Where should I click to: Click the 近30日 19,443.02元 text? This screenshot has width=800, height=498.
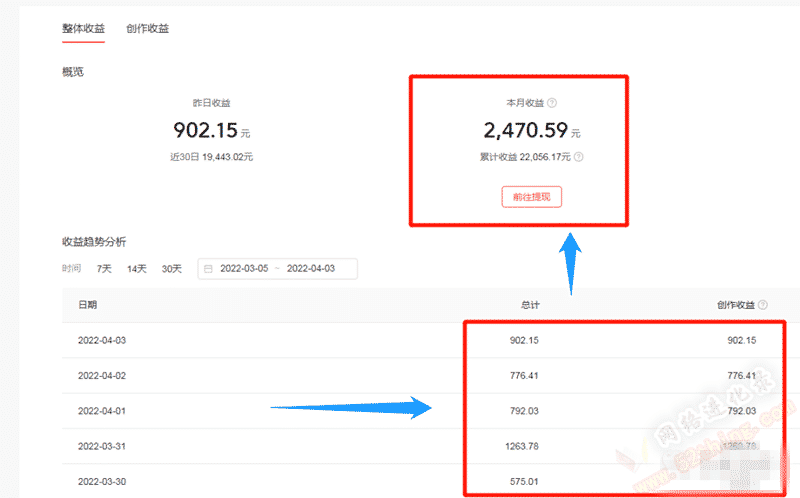click(x=212, y=157)
